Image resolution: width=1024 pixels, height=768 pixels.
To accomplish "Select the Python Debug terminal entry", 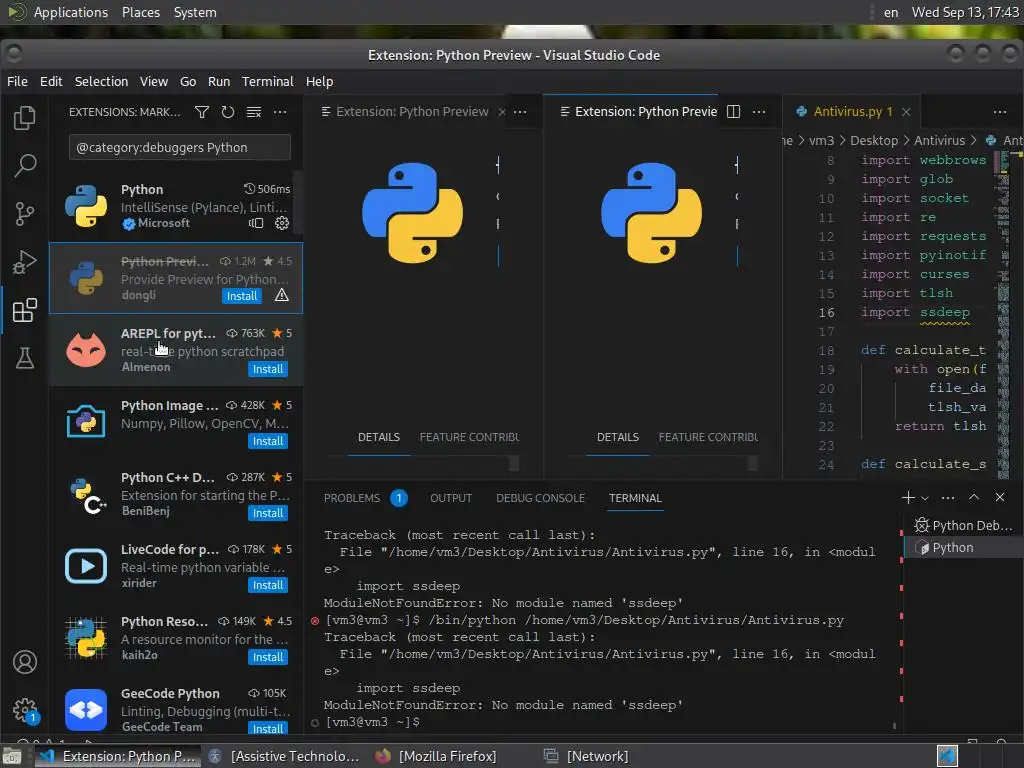I will (x=963, y=525).
